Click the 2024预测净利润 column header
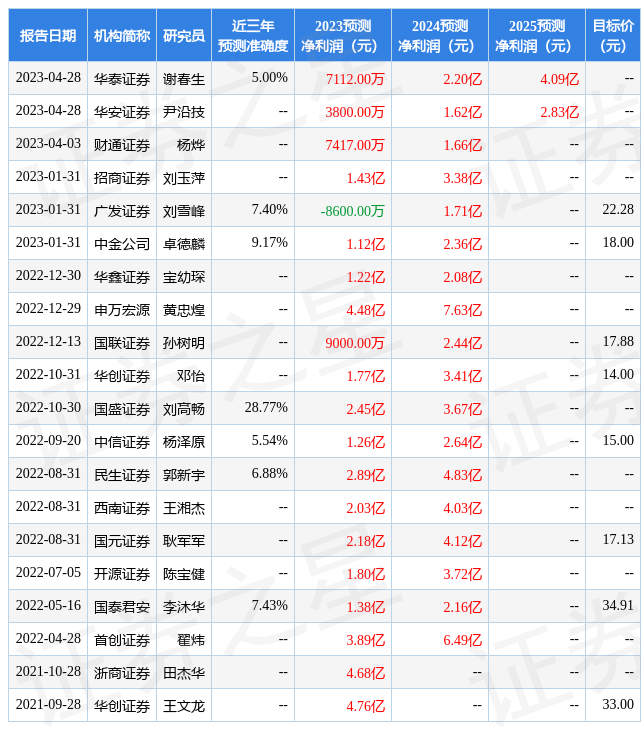The image size is (641, 730). (440, 35)
